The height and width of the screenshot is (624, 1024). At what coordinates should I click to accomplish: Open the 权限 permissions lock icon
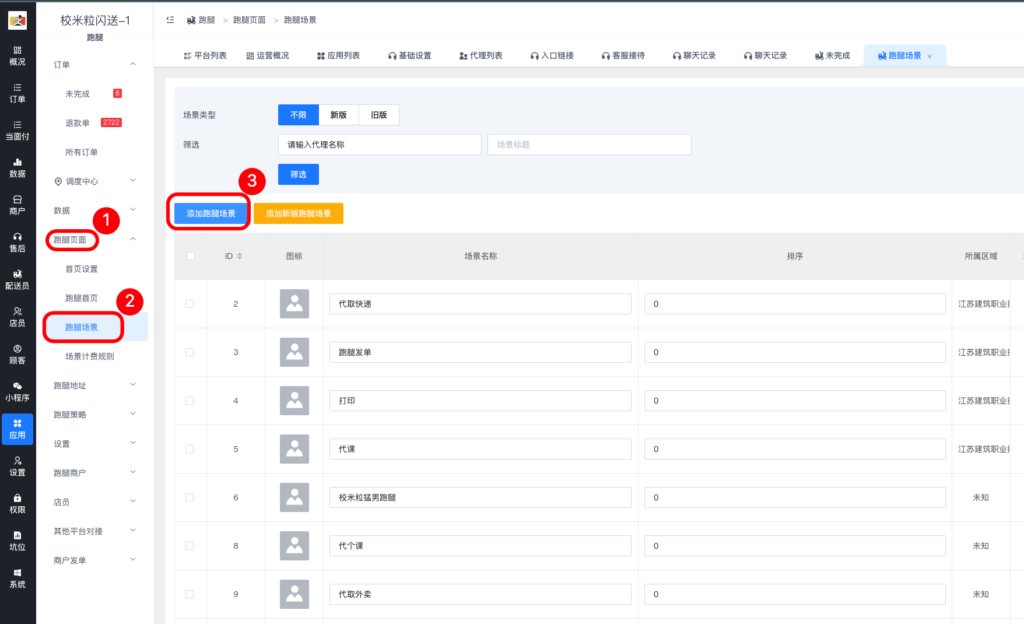[x=17, y=502]
